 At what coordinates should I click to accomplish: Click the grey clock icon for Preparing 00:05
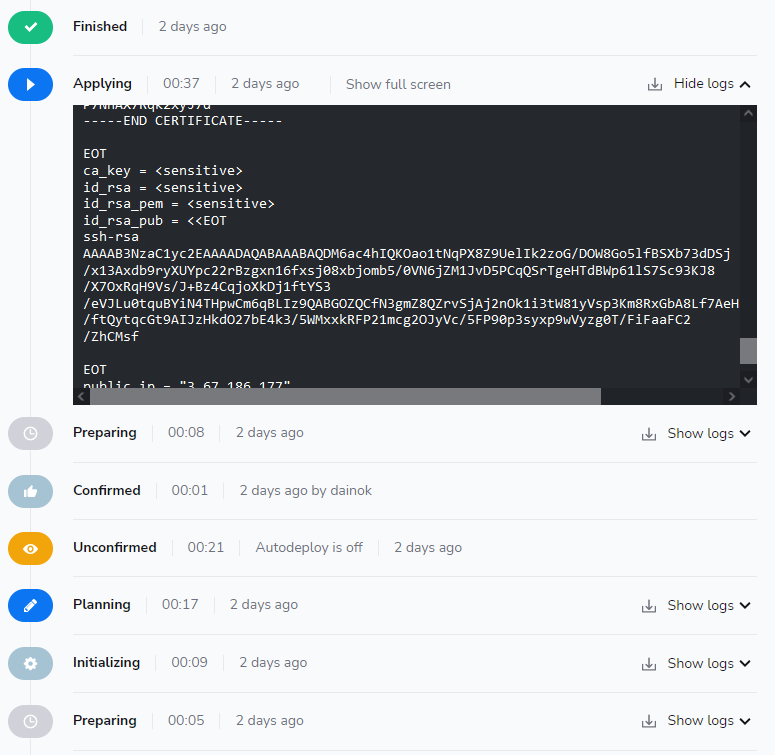coord(30,721)
